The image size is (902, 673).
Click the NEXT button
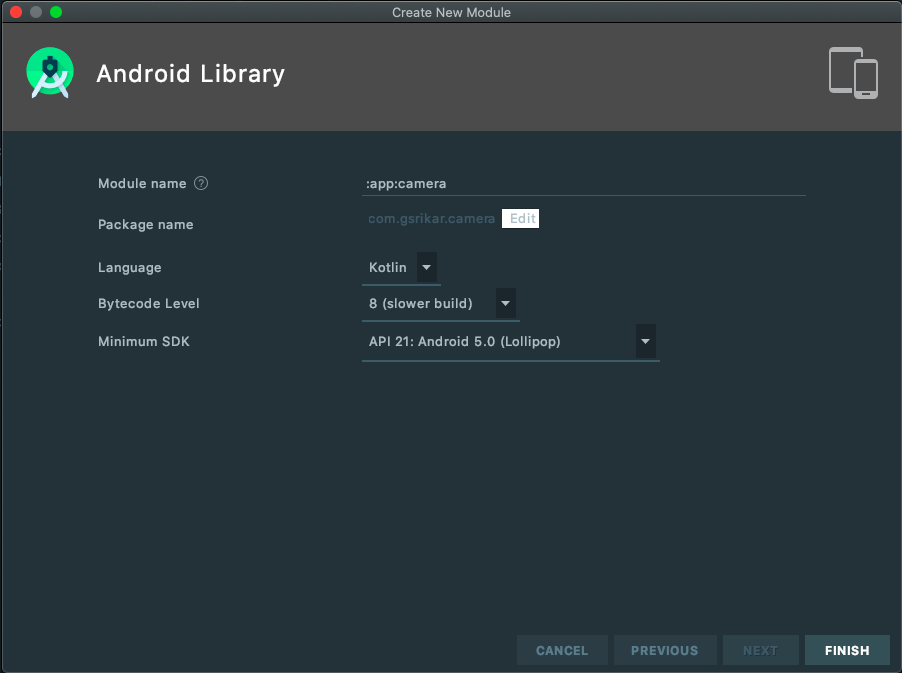760,650
